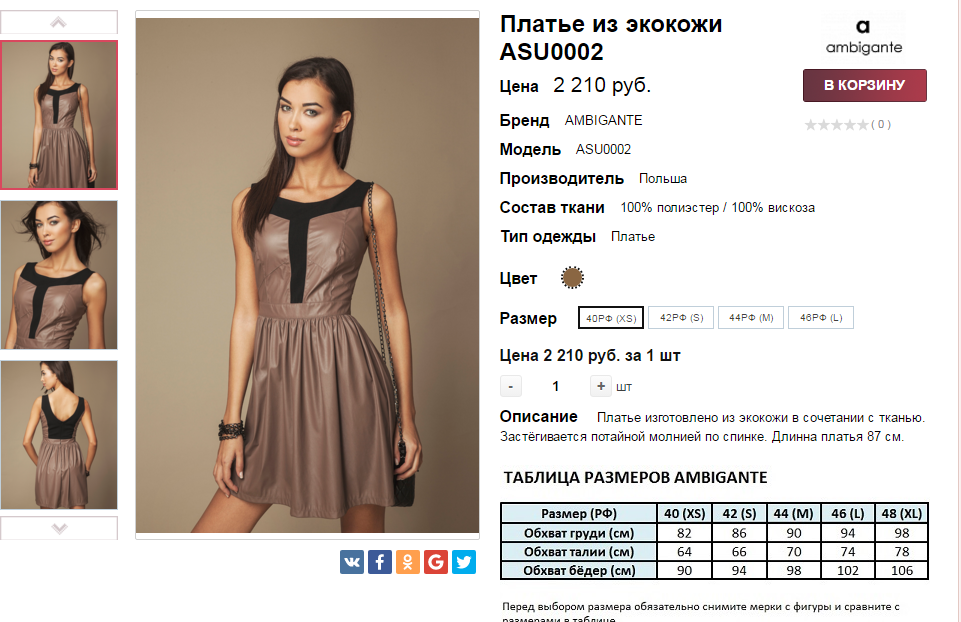The image size is (961, 622).
Task: Share the dress on Facebook
Action: [x=379, y=561]
